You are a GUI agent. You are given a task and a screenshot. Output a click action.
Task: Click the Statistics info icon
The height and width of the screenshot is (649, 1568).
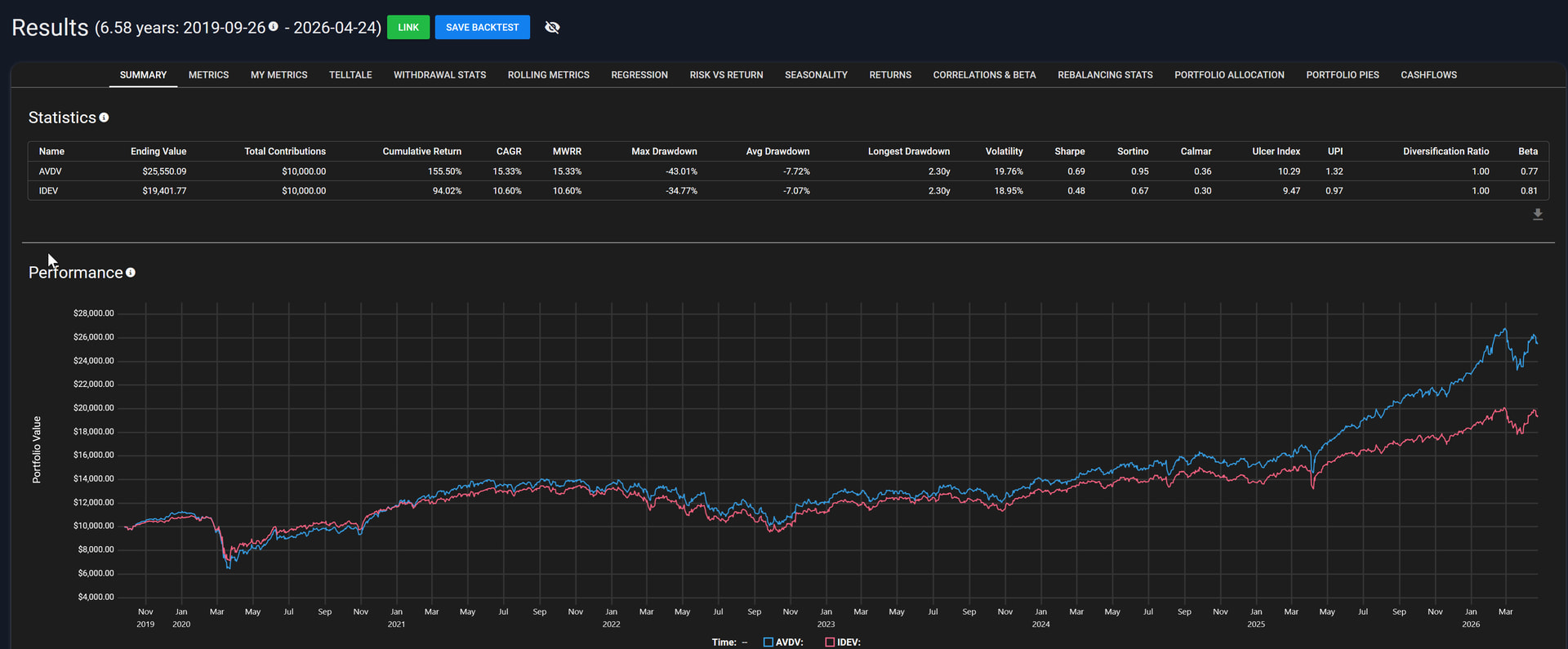pyautogui.click(x=104, y=118)
